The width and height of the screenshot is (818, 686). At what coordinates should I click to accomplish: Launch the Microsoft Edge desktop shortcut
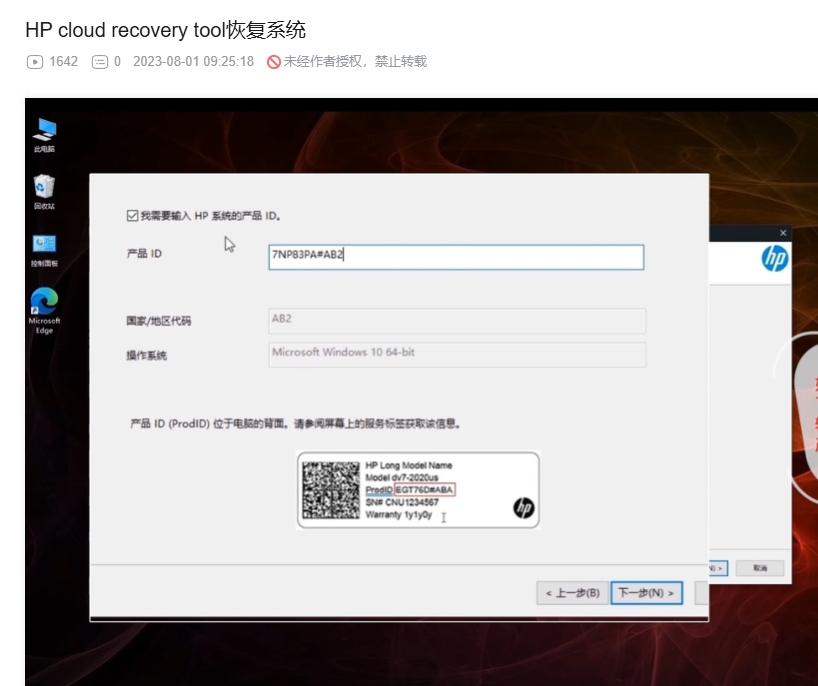pos(44,310)
